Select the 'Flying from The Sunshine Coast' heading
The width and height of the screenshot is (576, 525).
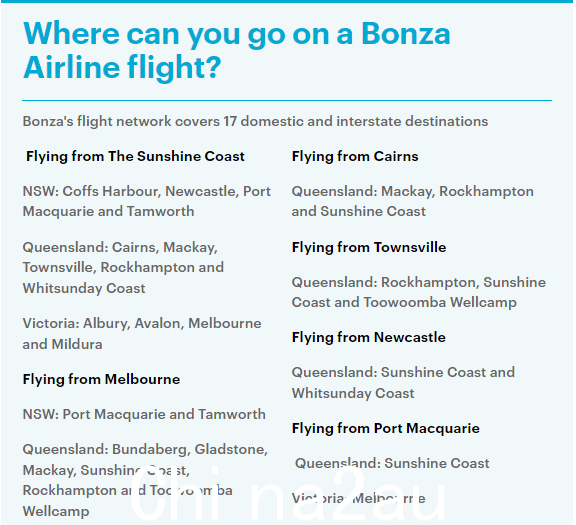135,157
